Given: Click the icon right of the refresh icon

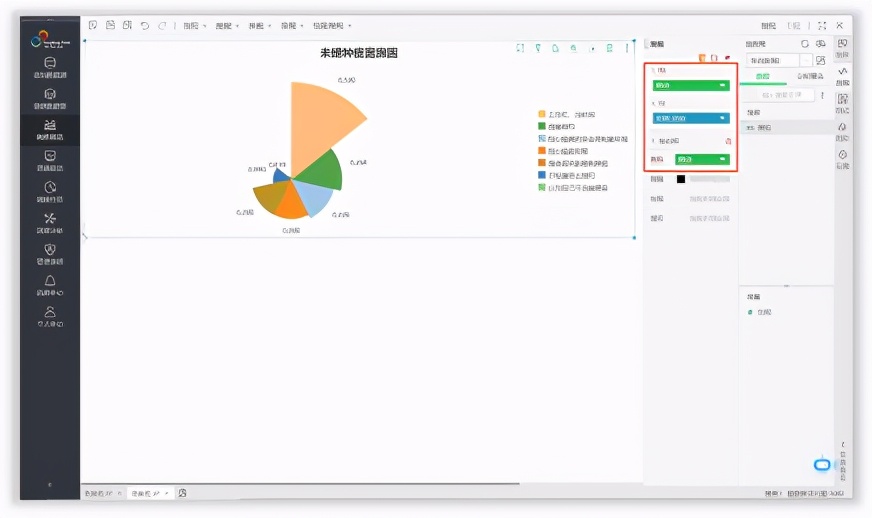Looking at the screenshot, I should [x=820, y=43].
